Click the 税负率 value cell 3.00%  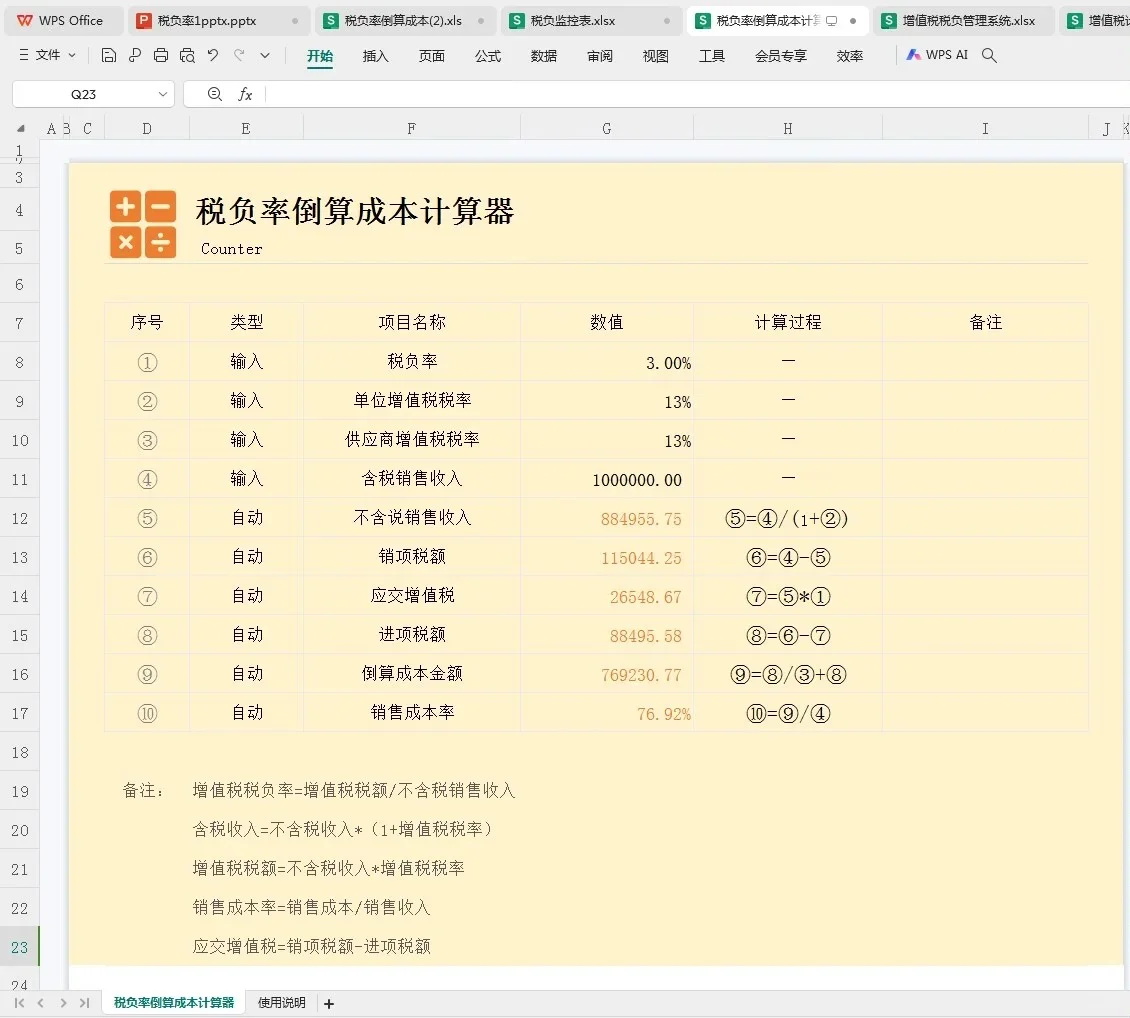click(x=607, y=362)
